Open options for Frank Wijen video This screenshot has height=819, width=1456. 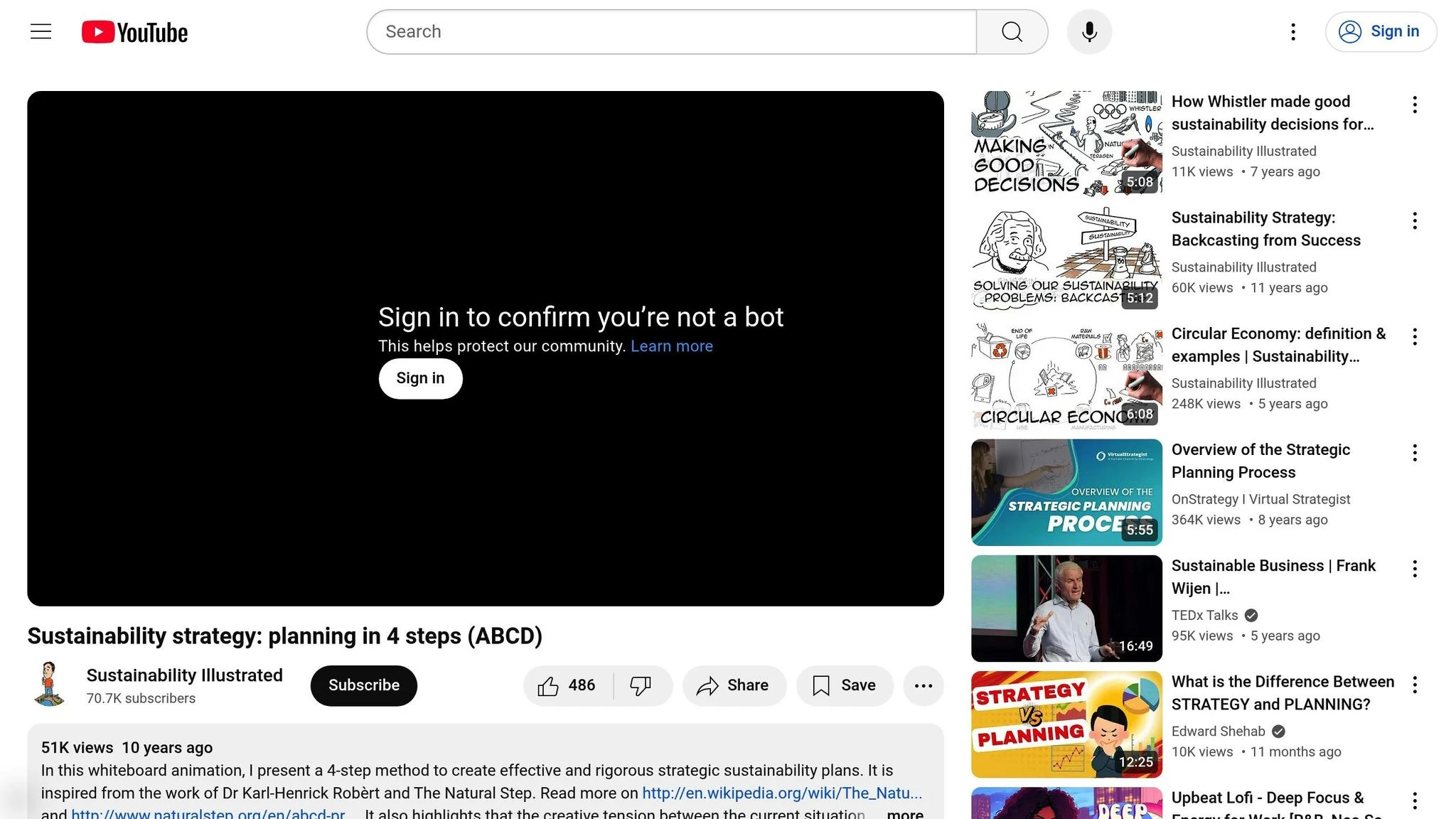pos(1415,568)
